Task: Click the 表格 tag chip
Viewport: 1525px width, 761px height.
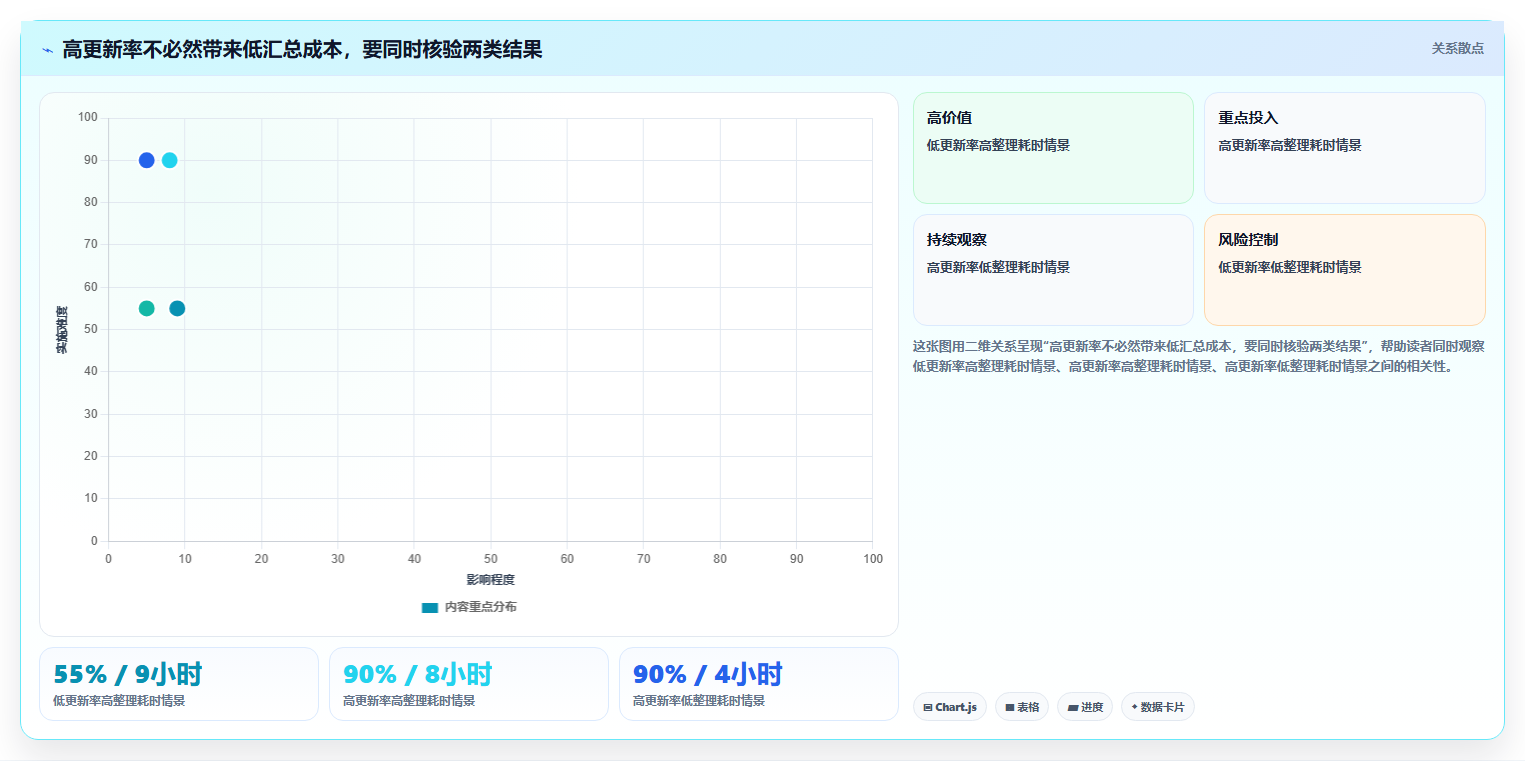Action: click(x=1022, y=707)
